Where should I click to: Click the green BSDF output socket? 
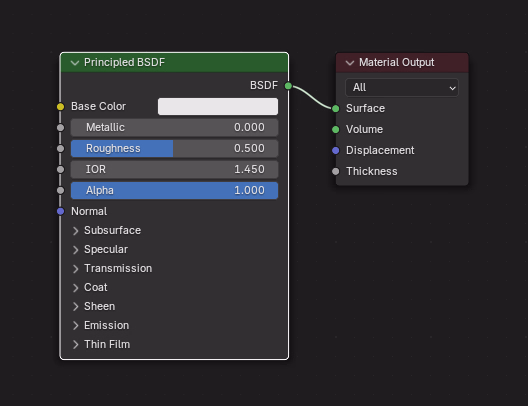(288, 86)
